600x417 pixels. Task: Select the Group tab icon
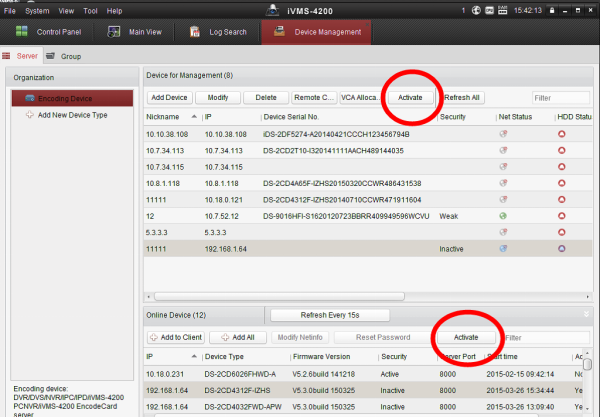tap(52, 56)
